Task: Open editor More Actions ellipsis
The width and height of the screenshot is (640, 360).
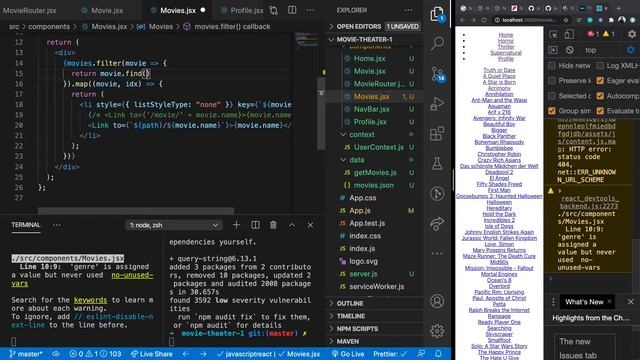Action: (x=311, y=10)
